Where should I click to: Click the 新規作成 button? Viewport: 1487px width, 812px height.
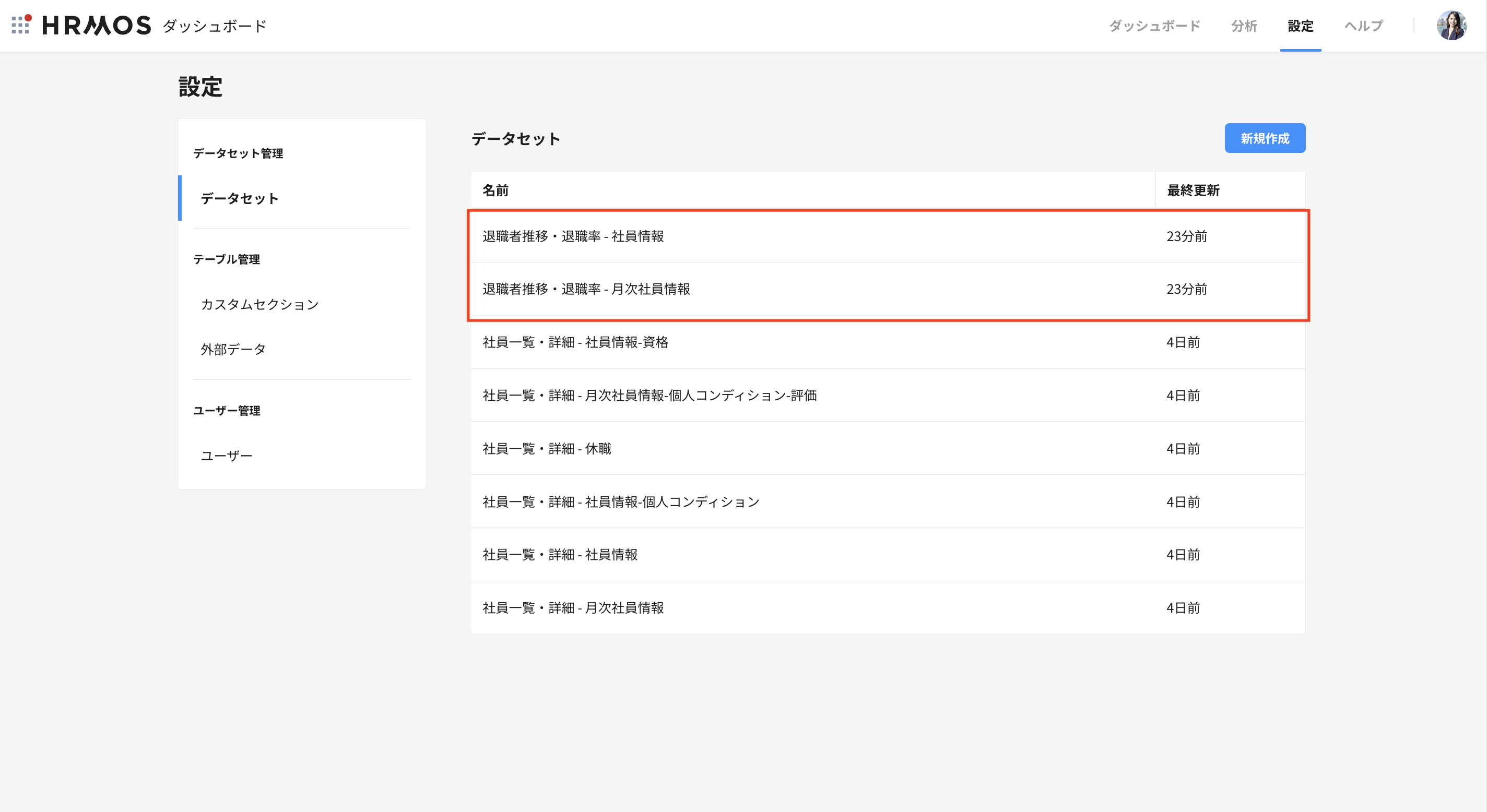click(1265, 138)
